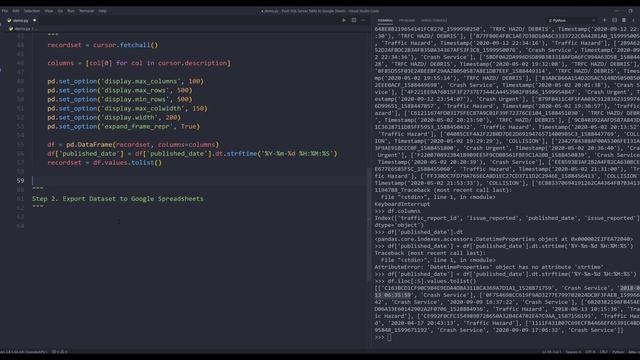640x360 pixels.
Task: Switch to the Terminal panel tab
Action: click(x=385, y=20)
